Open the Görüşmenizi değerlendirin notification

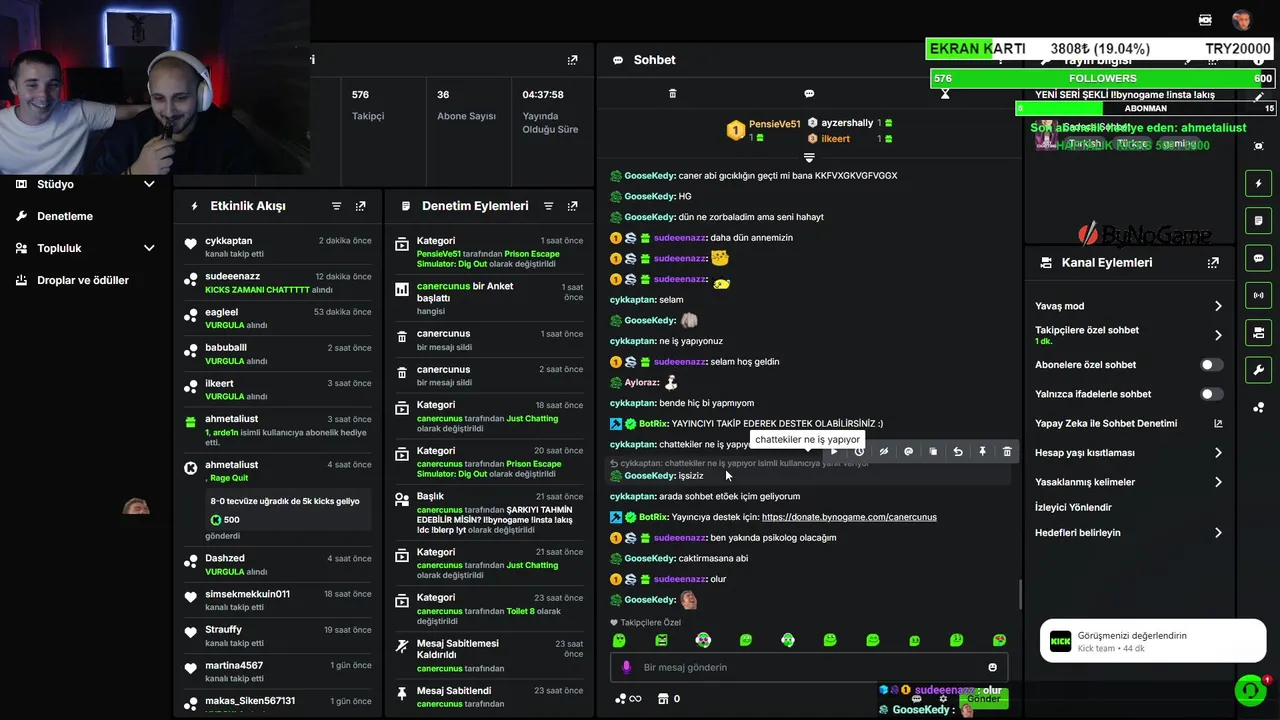[1153, 641]
